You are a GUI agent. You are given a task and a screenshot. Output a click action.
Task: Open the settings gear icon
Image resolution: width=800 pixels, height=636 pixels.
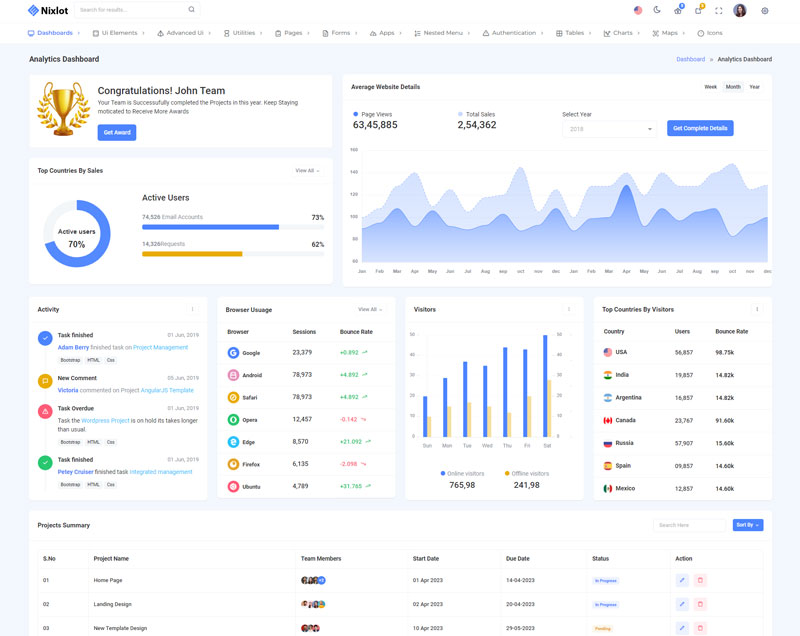(x=765, y=10)
